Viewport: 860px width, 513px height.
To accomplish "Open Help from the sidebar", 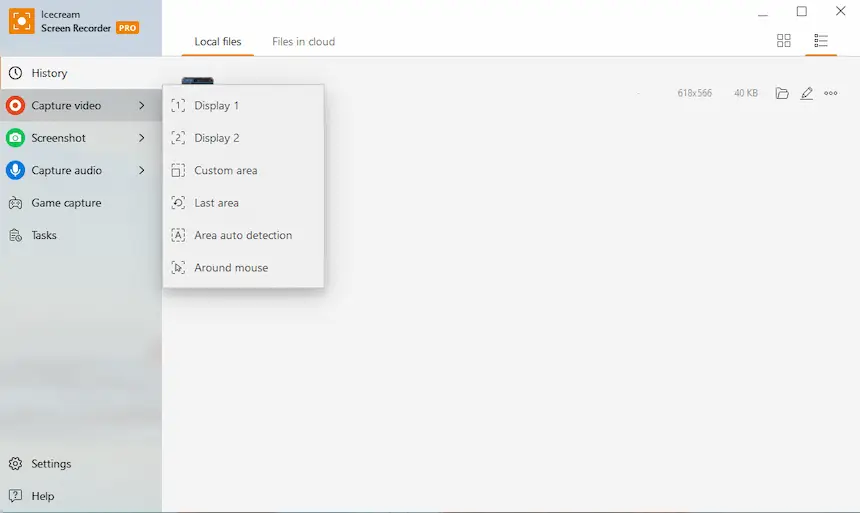I will pyautogui.click(x=81, y=496).
